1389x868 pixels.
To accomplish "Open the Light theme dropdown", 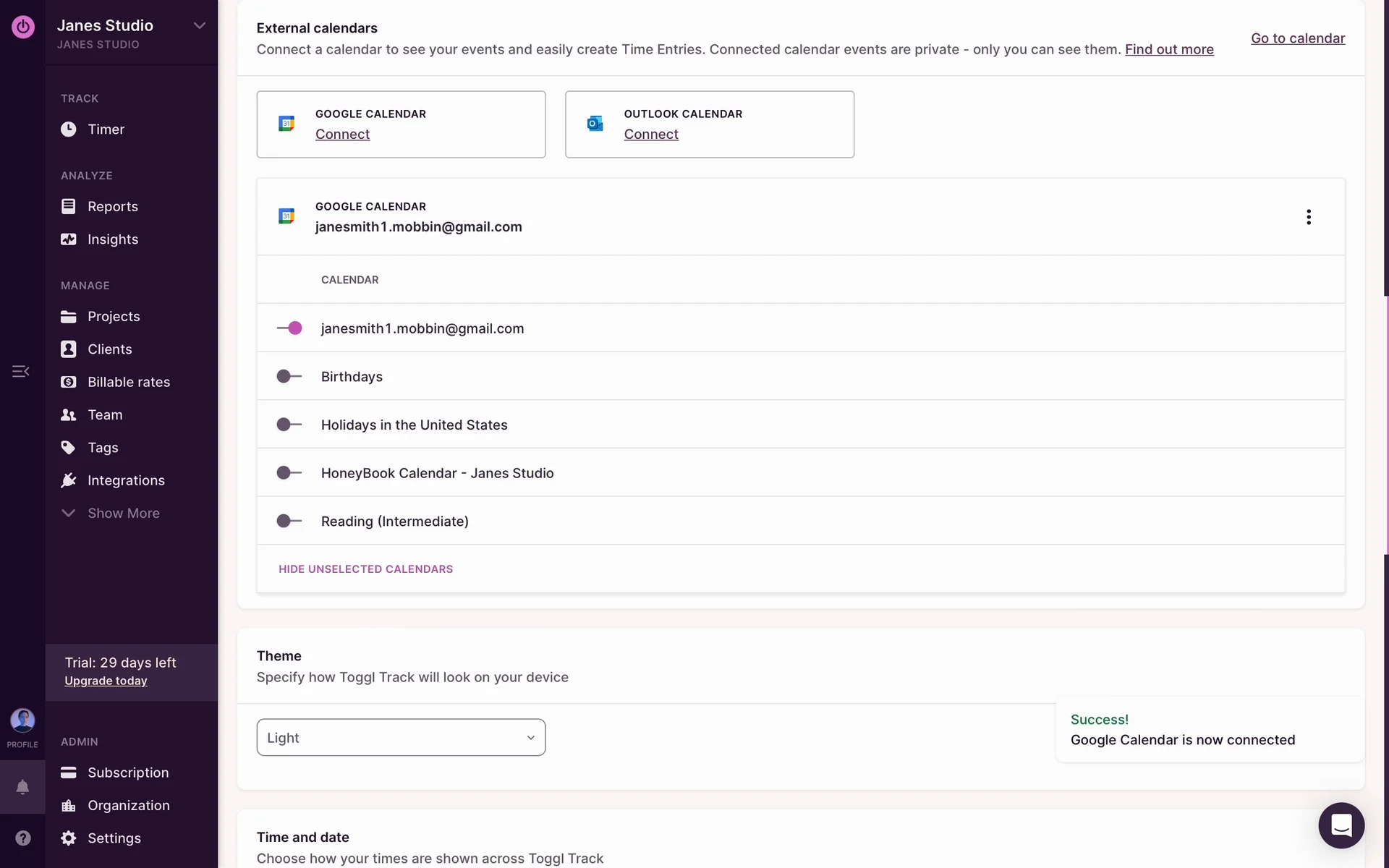I will [401, 737].
